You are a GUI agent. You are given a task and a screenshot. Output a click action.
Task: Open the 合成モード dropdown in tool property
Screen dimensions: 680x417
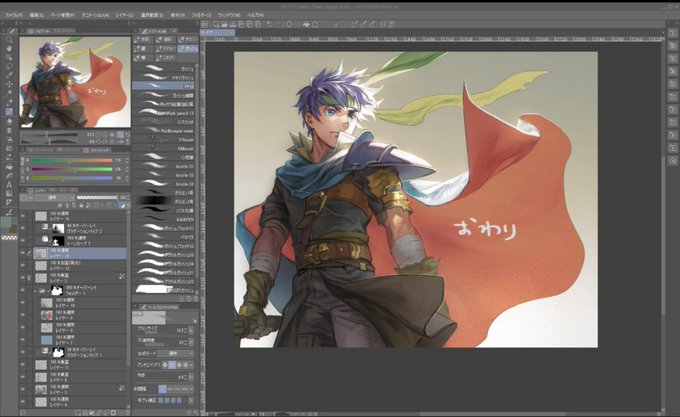(x=175, y=353)
